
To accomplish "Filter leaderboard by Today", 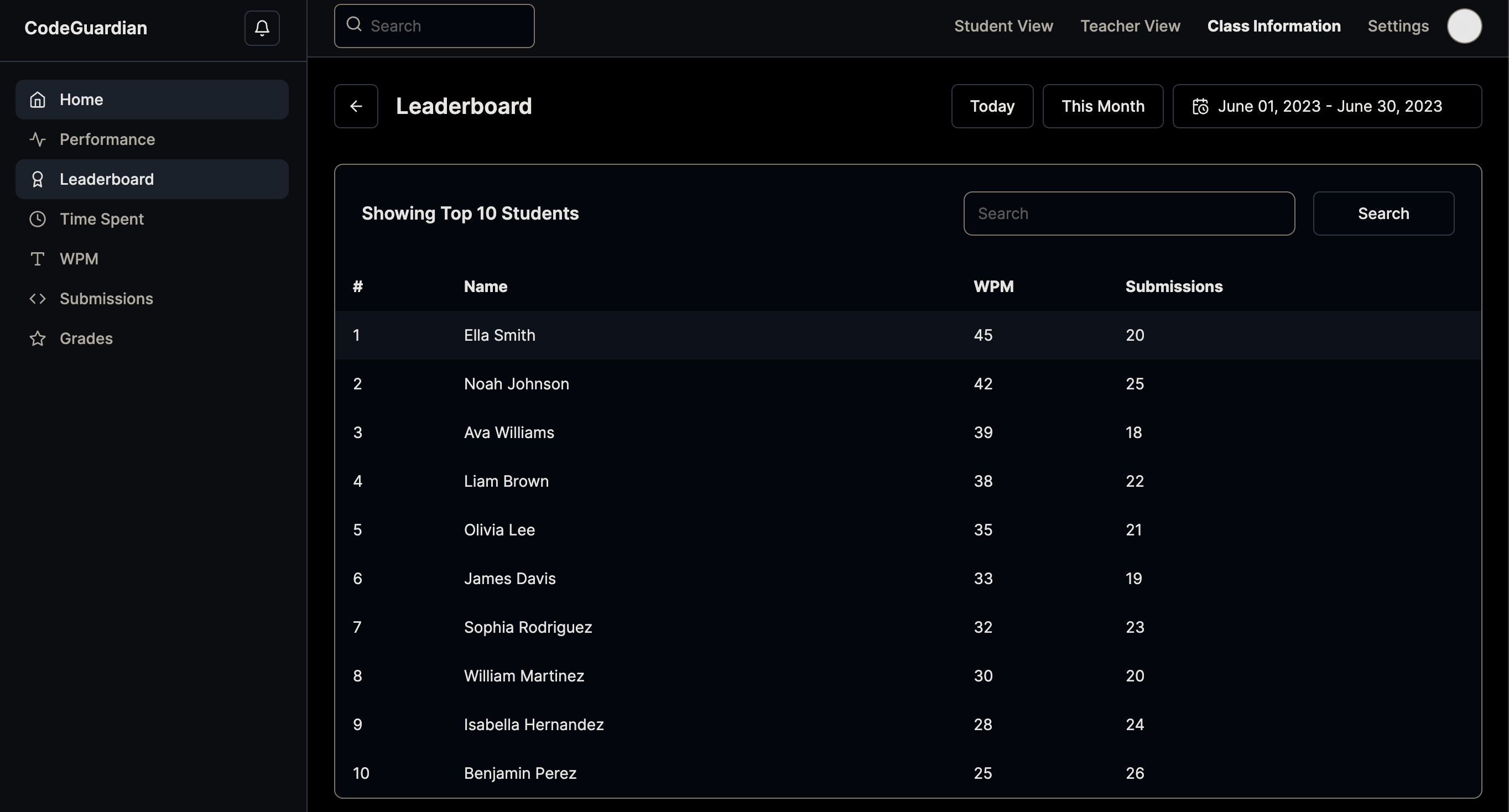I will pos(992,106).
